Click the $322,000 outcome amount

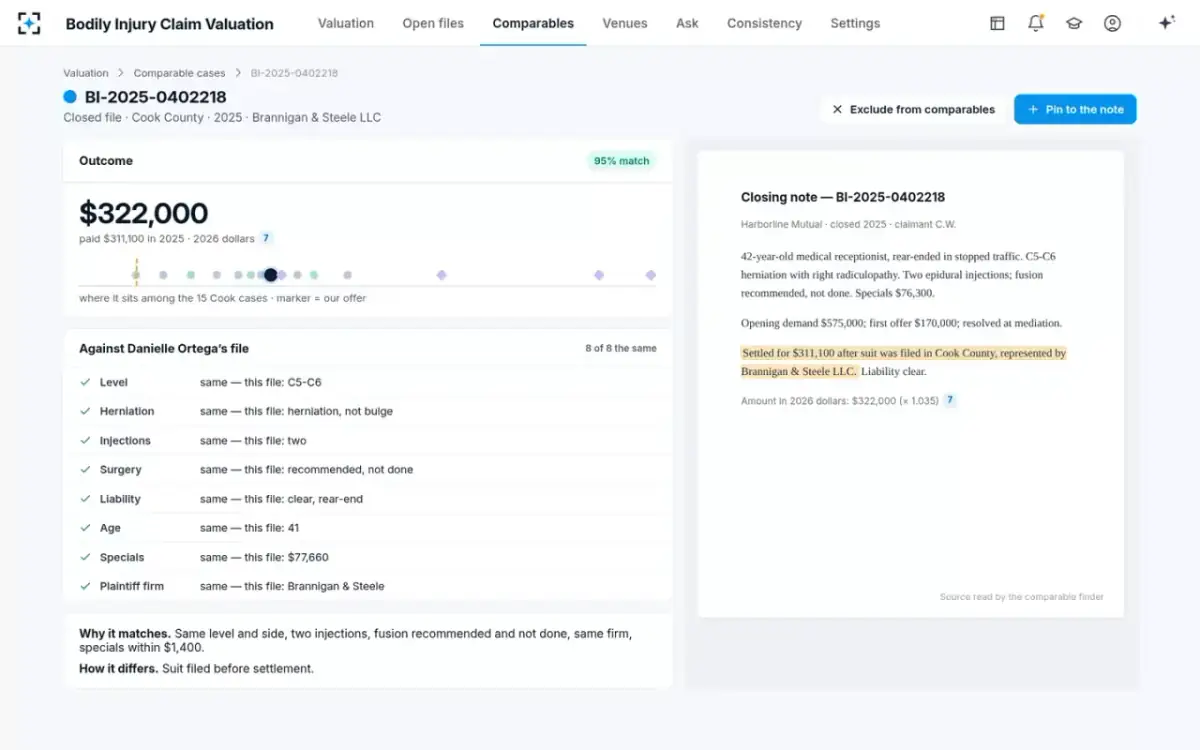[144, 213]
